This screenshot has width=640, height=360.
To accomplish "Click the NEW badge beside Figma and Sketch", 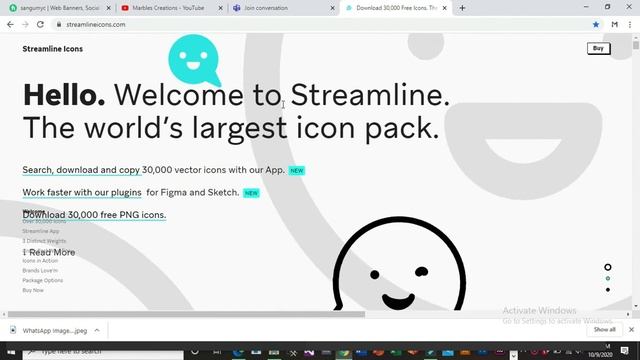I will [x=251, y=193].
